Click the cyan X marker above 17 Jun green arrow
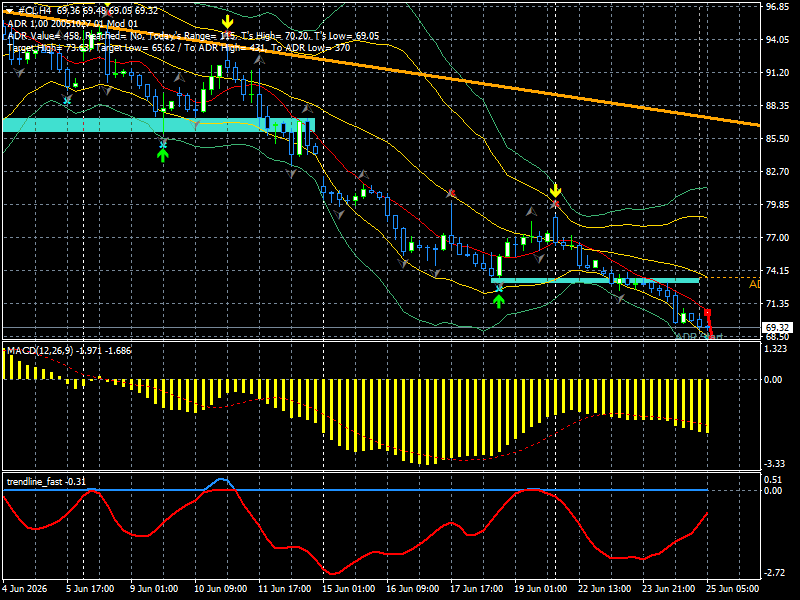Viewport: 800px width, 600px height. pyautogui.click(x=499, y=289)
